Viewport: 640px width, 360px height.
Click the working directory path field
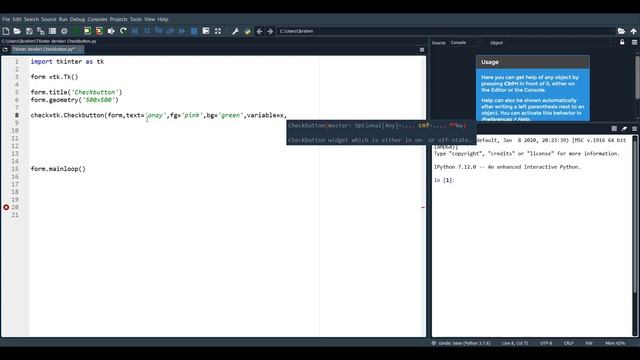[446, 31]
